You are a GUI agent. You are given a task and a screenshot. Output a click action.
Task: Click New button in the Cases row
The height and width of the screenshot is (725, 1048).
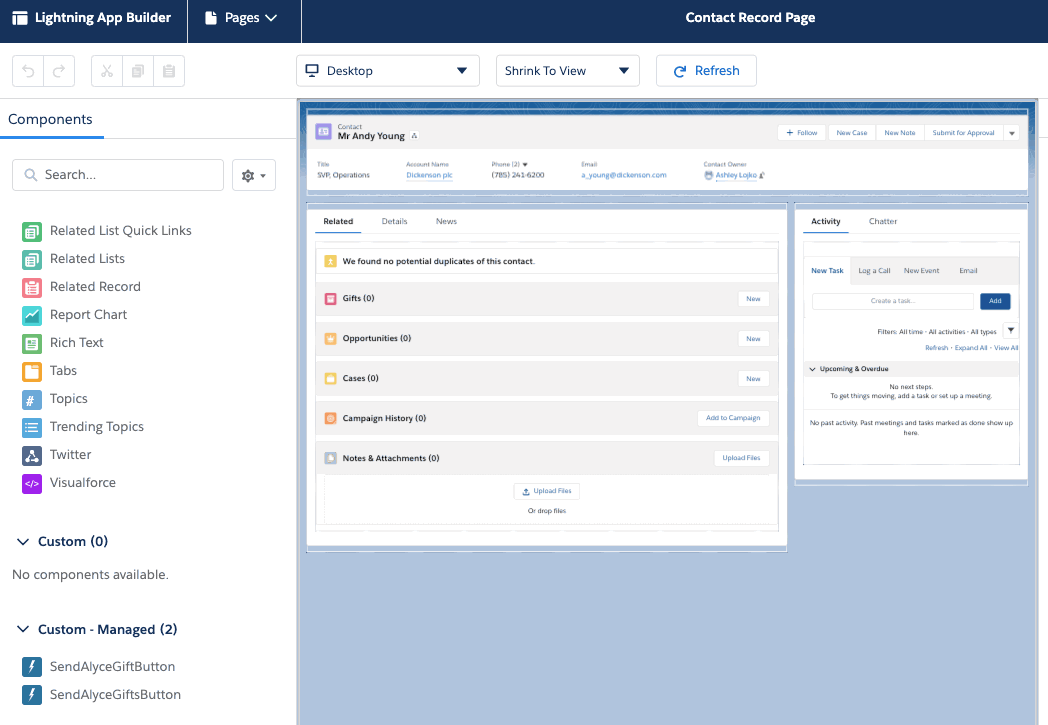pos(753,379)
